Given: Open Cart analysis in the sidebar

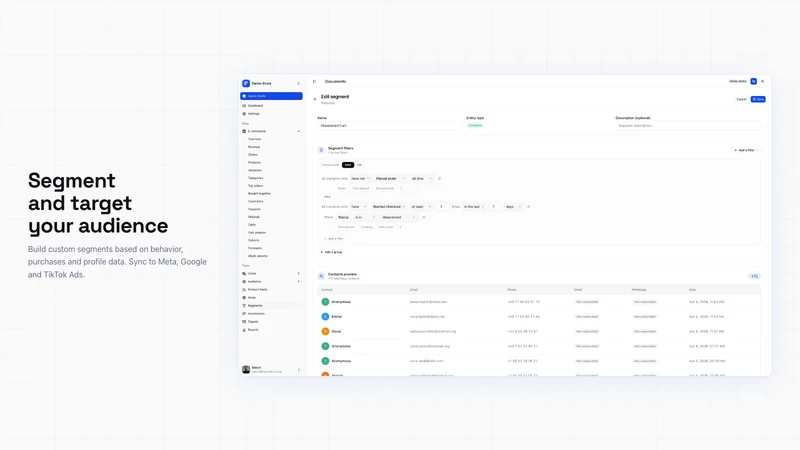Looking at the screenshot, I should [257, 233].
